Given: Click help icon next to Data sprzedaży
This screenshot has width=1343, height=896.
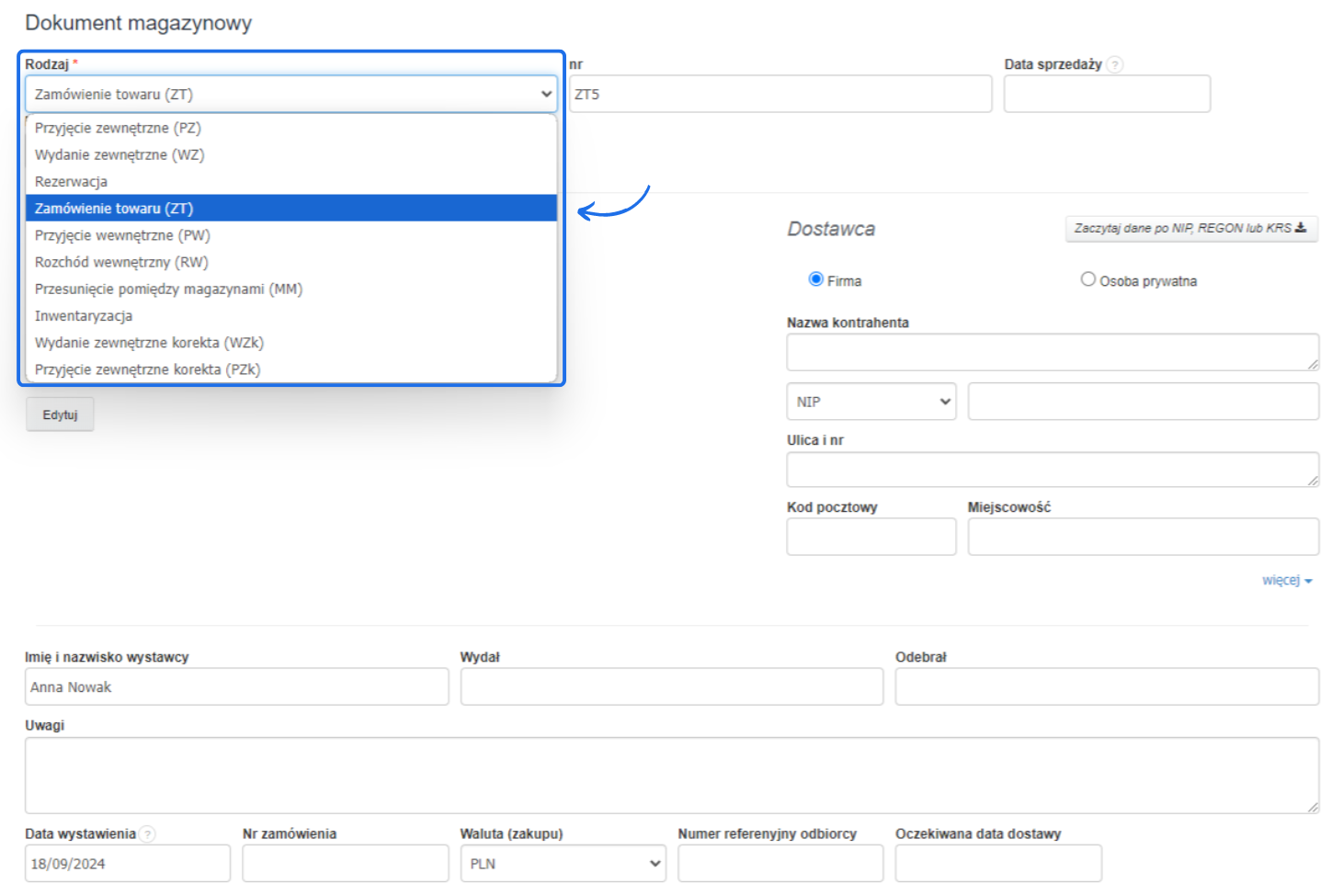Looking at the screenshot, I should [1114, 64].
